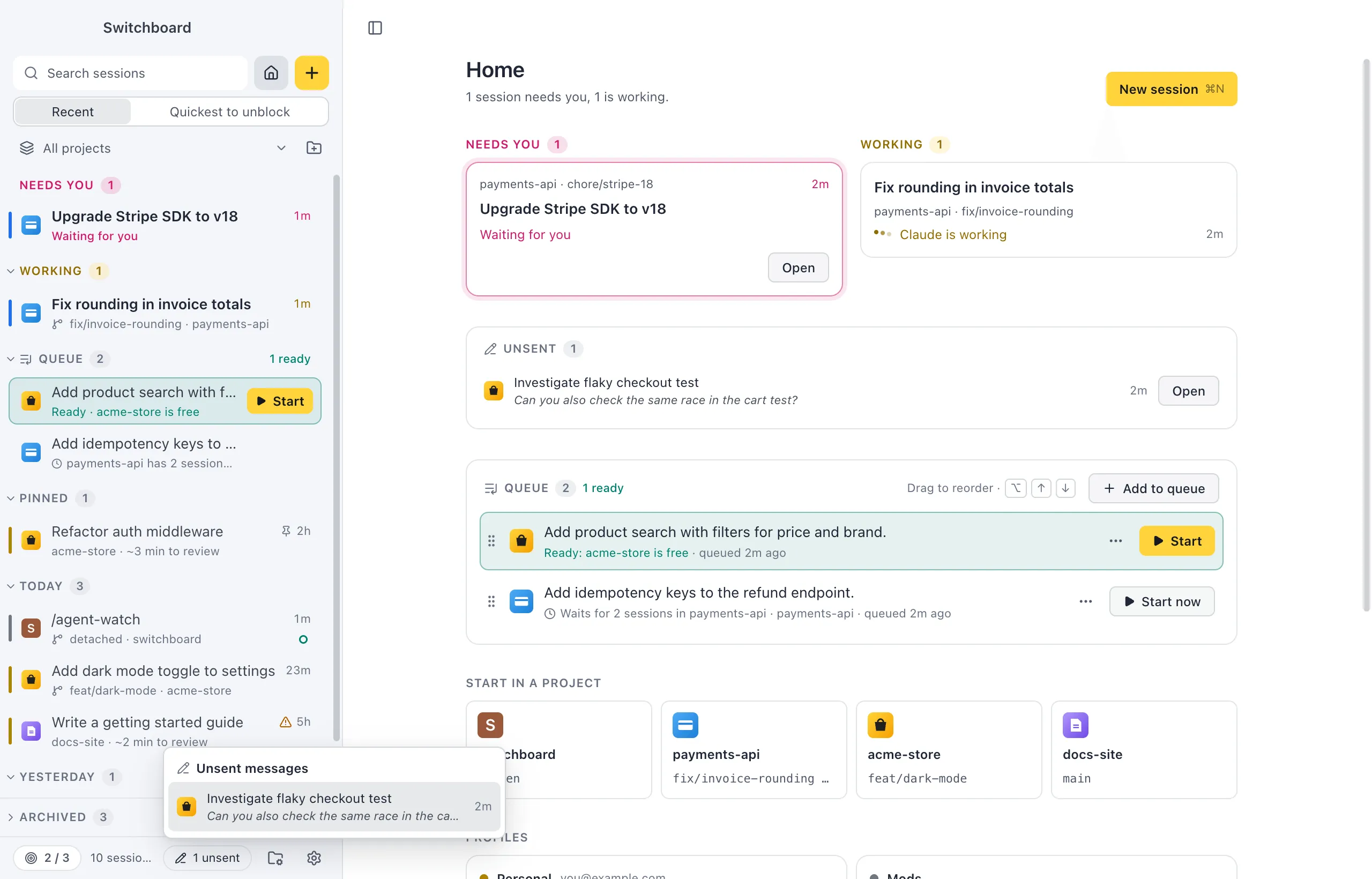Click the folder settings icon in footer
This screenshot has width=1372, height=879.
[x=275, y=858]
